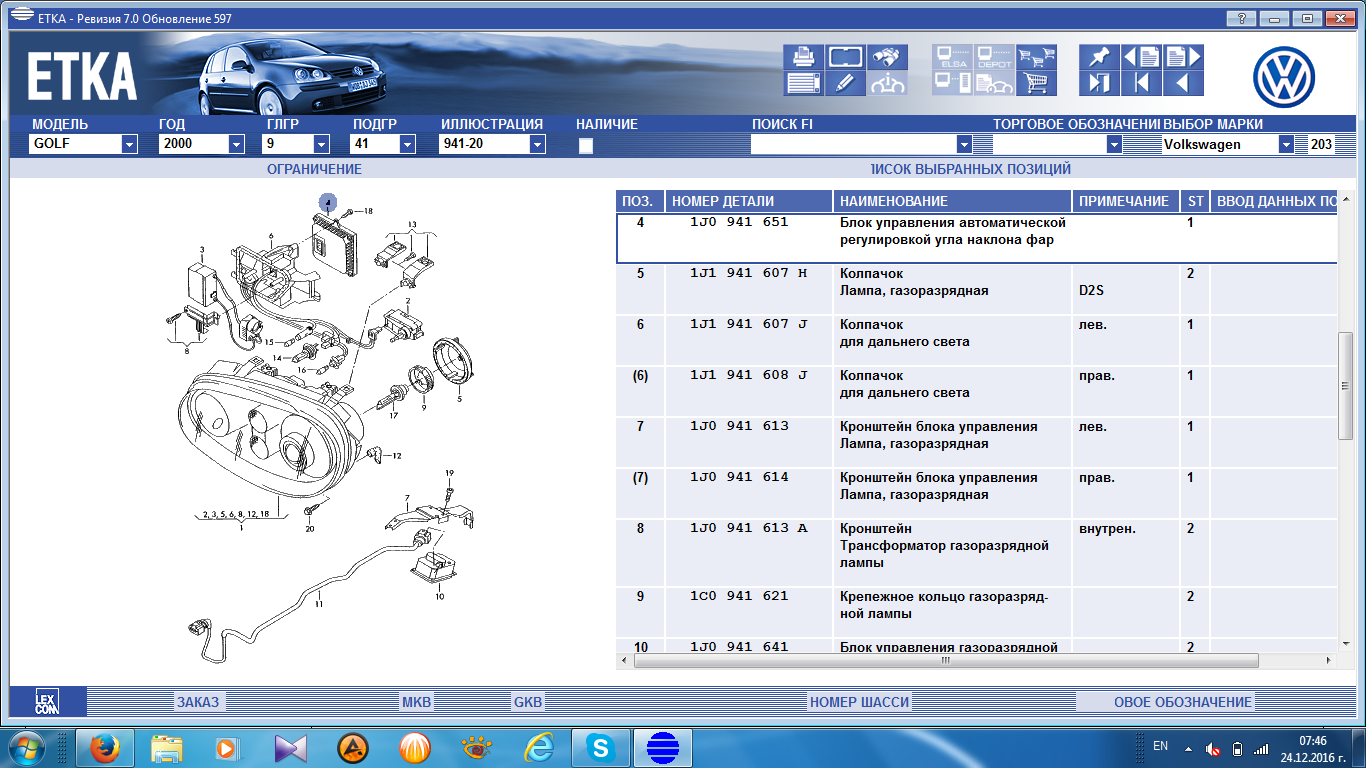The image size is (1366, 784).
Task: Open the Volkswagen brand selection dropdown
Action: point(1286,144)
